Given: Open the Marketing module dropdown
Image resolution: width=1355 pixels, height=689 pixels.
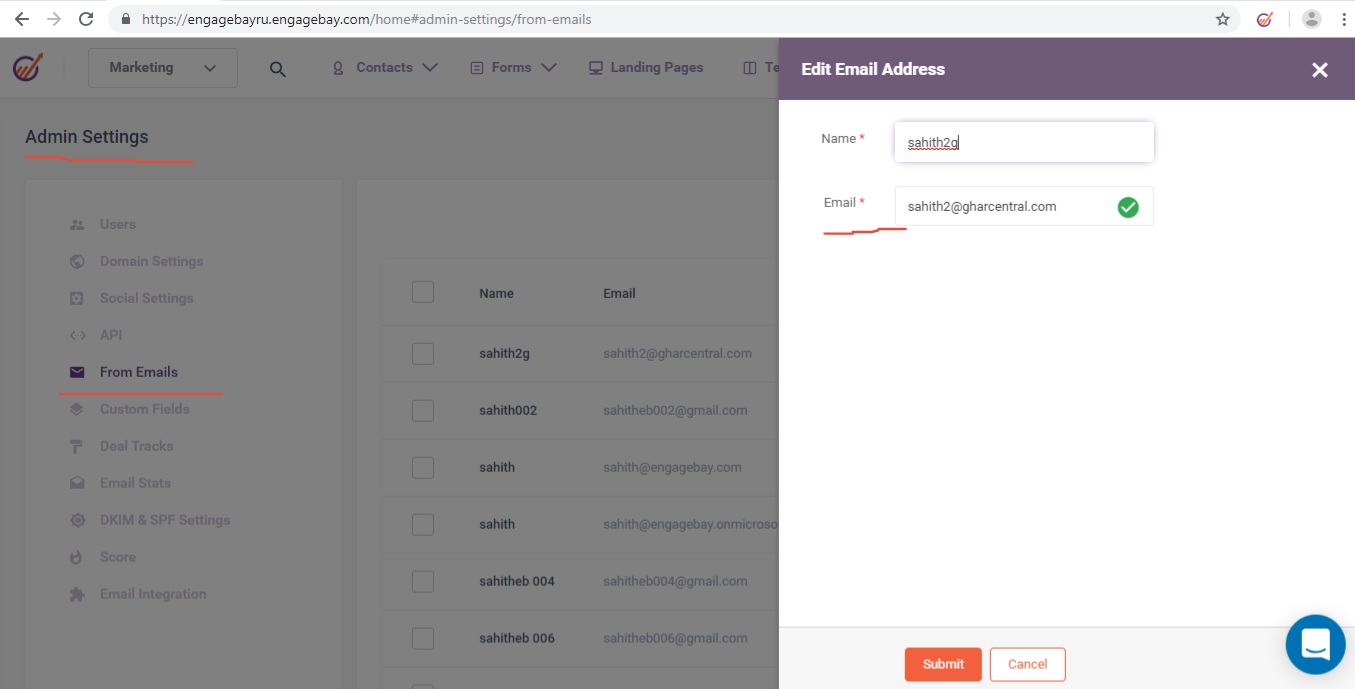Looking at the screenshot, I should [x=163, y=68].
